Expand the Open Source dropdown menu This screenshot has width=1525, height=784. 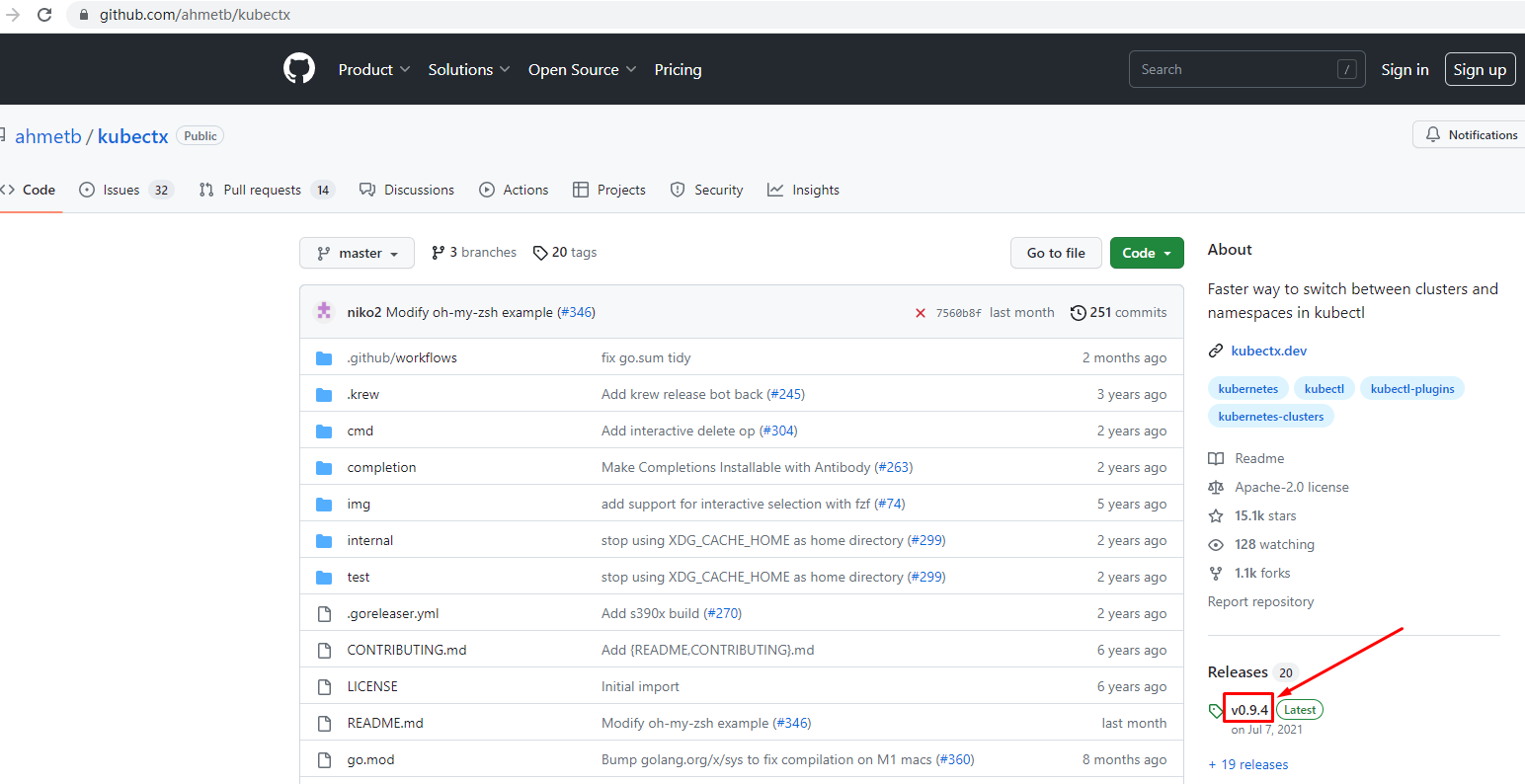click(582, 69)
